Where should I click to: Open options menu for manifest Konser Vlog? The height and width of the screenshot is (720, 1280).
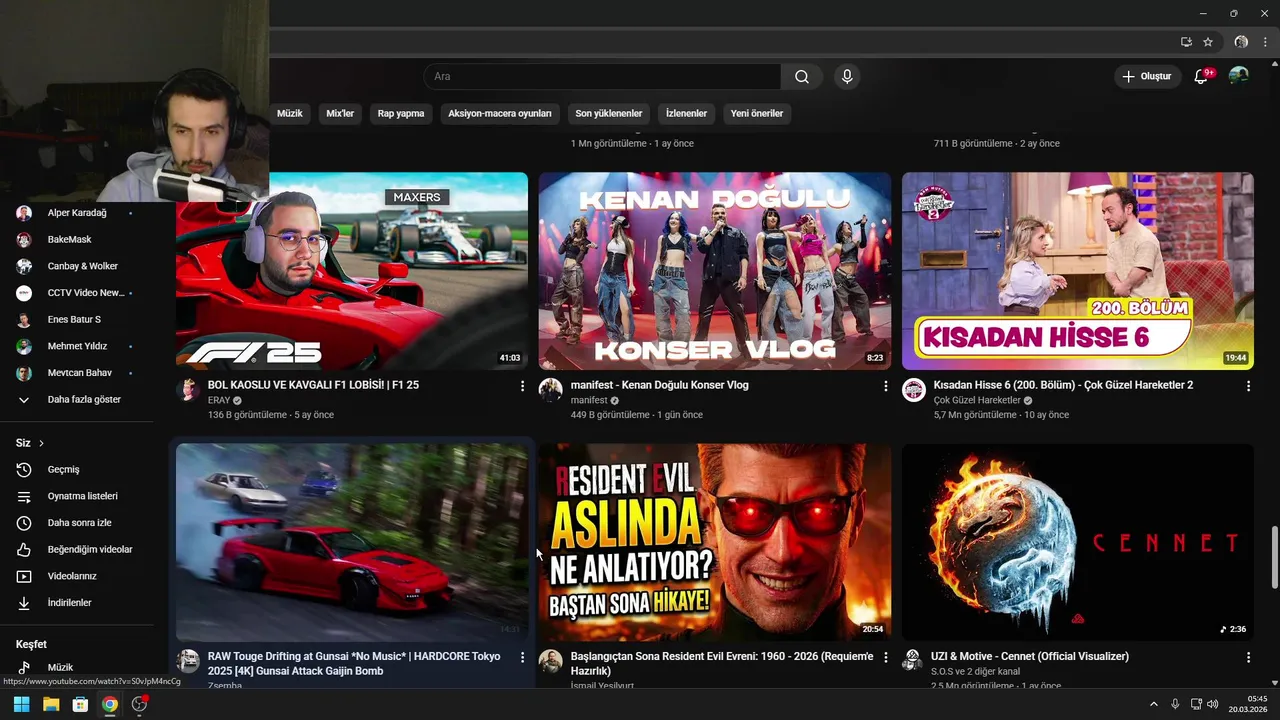[x=885, y=386]
